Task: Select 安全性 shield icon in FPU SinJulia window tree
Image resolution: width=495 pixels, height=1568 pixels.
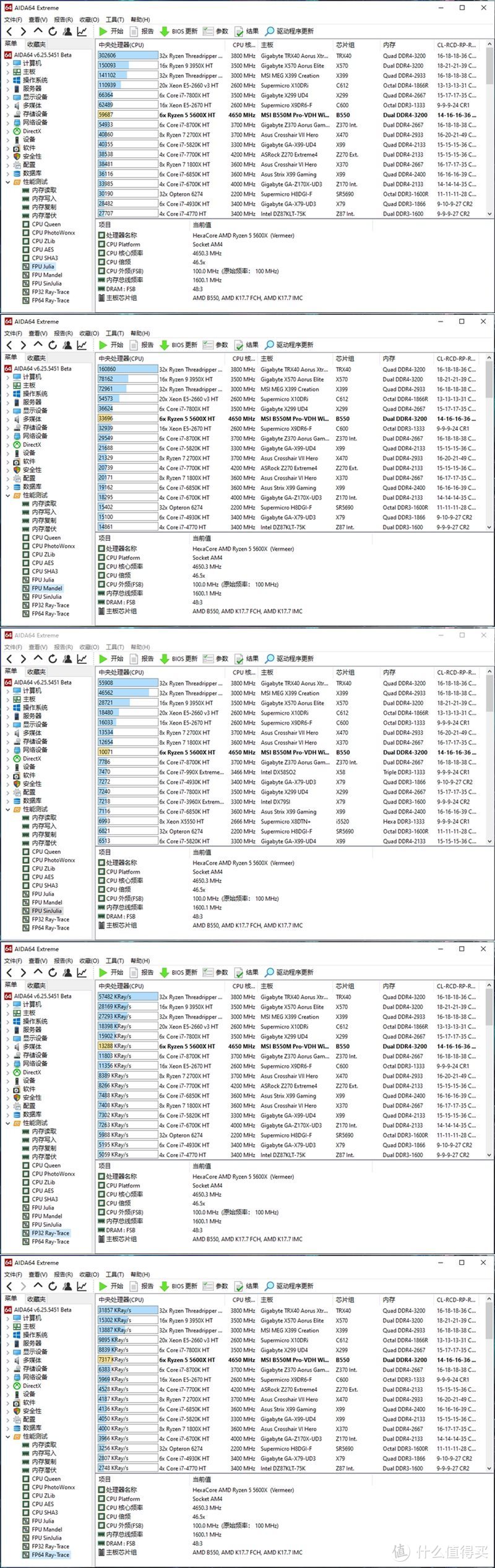Action: [17, 783]
